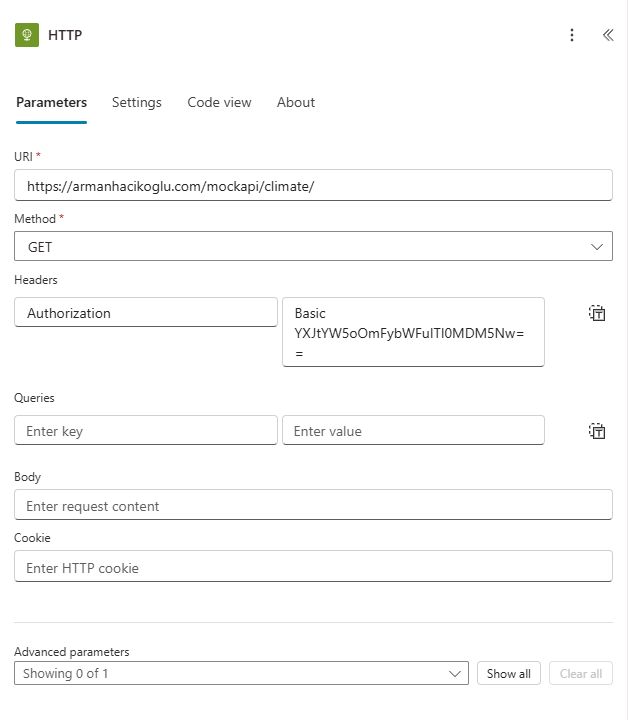Click the Basic header value field
Screen dimensions: 628x720
(413, 332)
